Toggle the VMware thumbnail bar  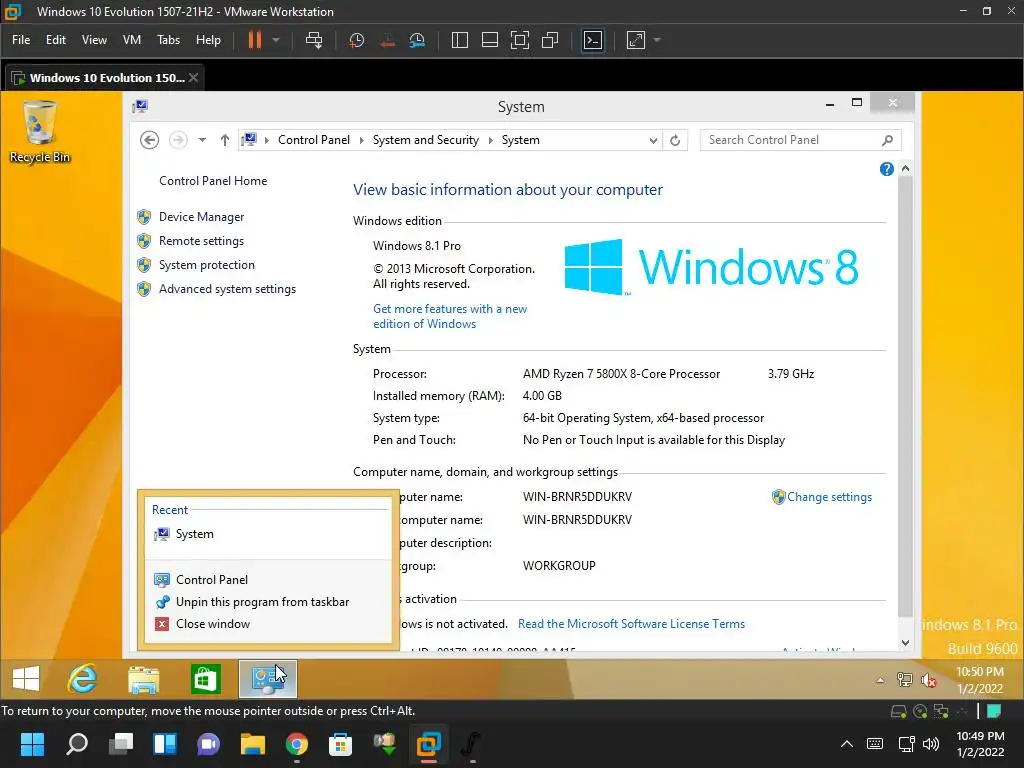tap(490, 40)
